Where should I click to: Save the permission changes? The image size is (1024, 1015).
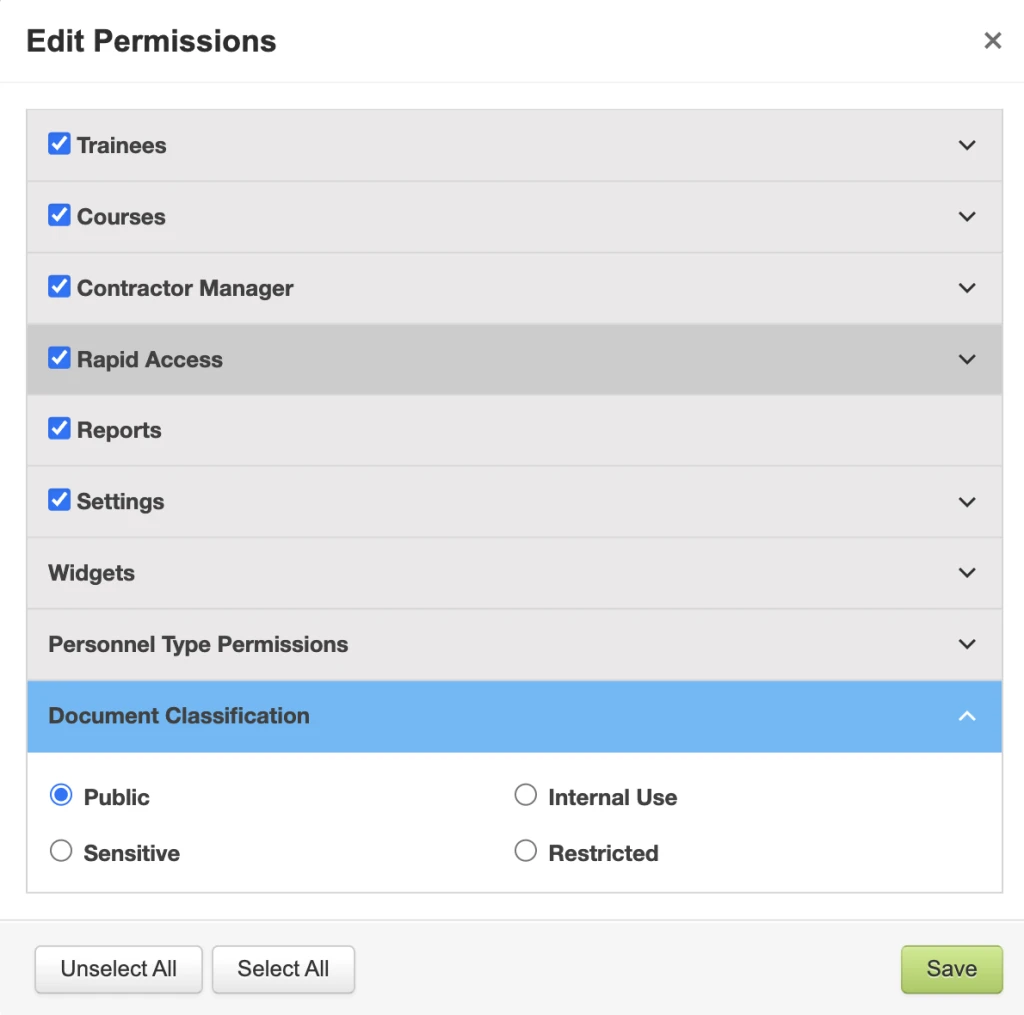pos(952,969)
